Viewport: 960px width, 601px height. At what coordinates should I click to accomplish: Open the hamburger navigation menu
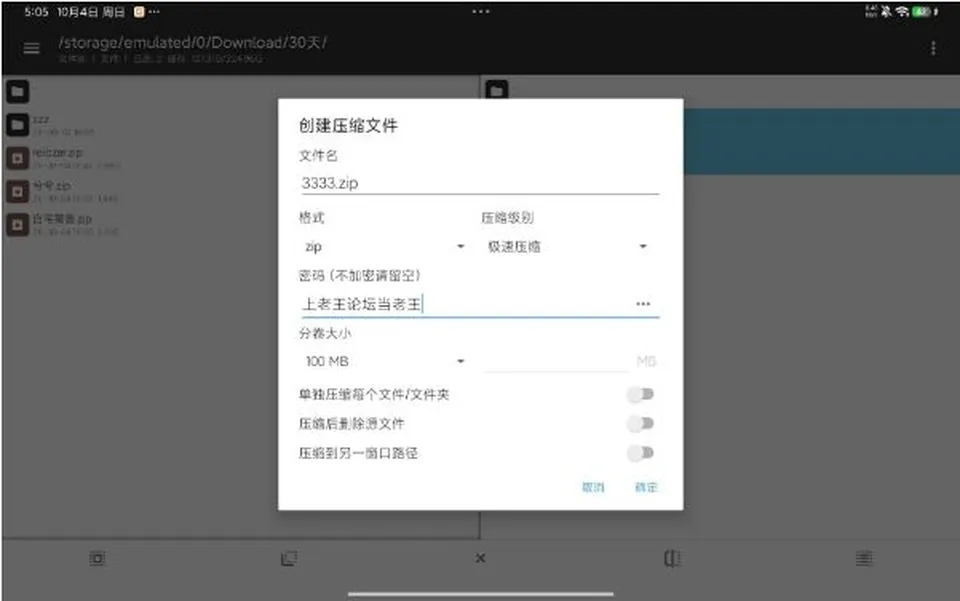pos(31,48)
